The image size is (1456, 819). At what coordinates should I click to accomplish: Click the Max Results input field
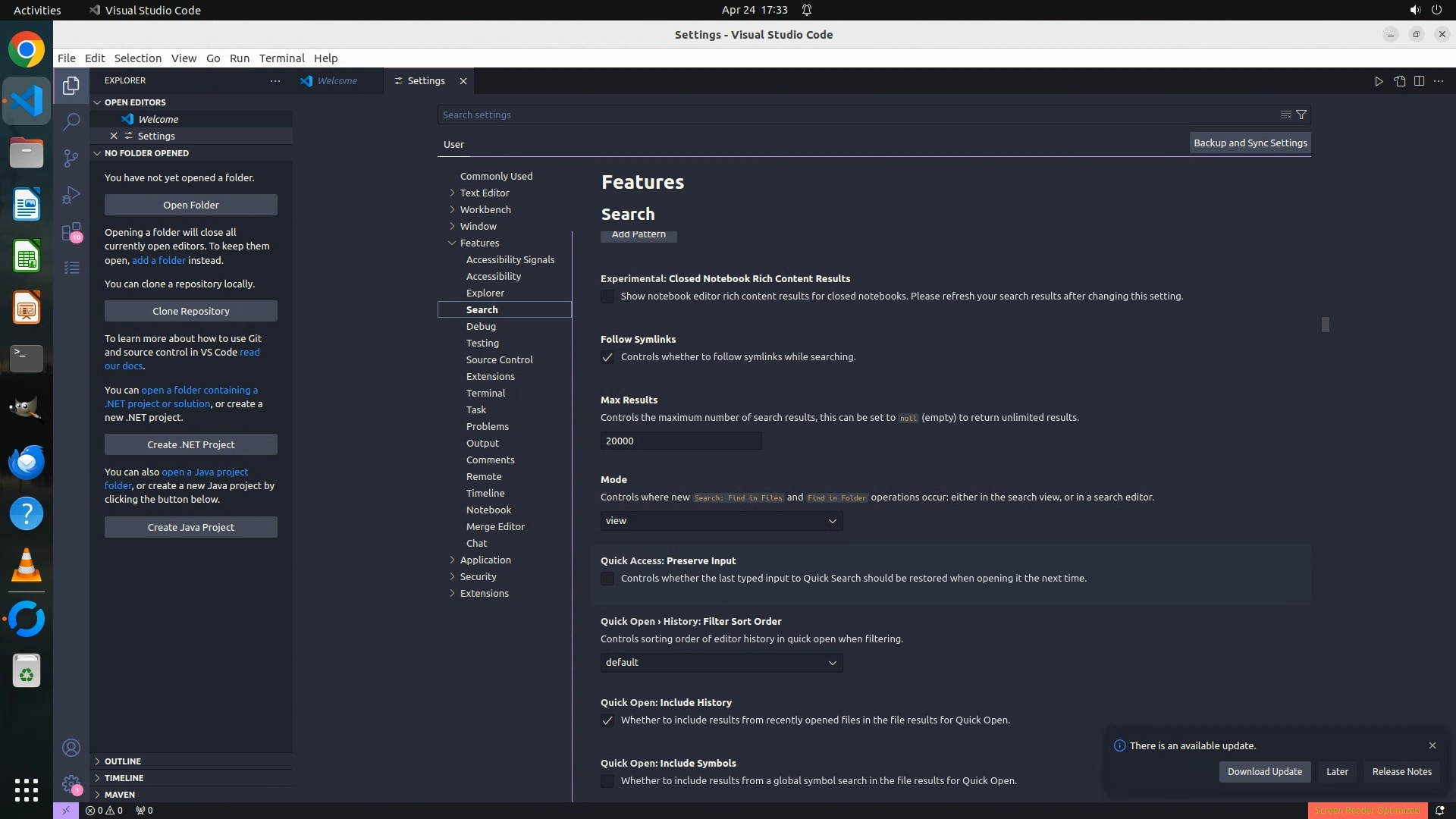click(680, 441)
